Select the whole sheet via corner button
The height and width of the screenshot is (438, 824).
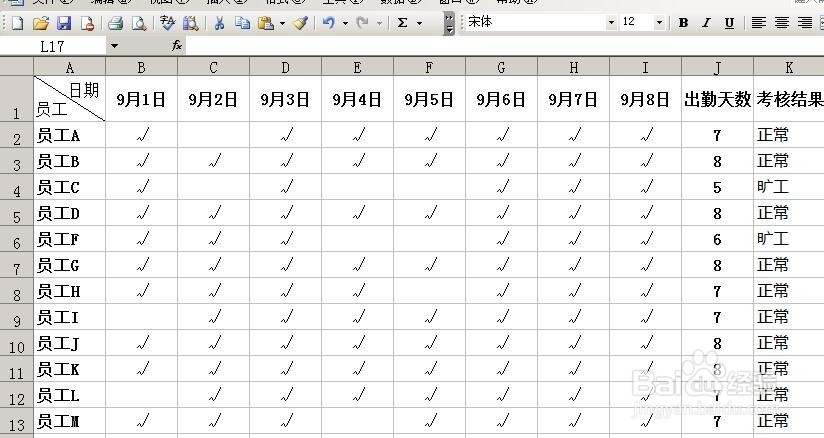(16, 67)
